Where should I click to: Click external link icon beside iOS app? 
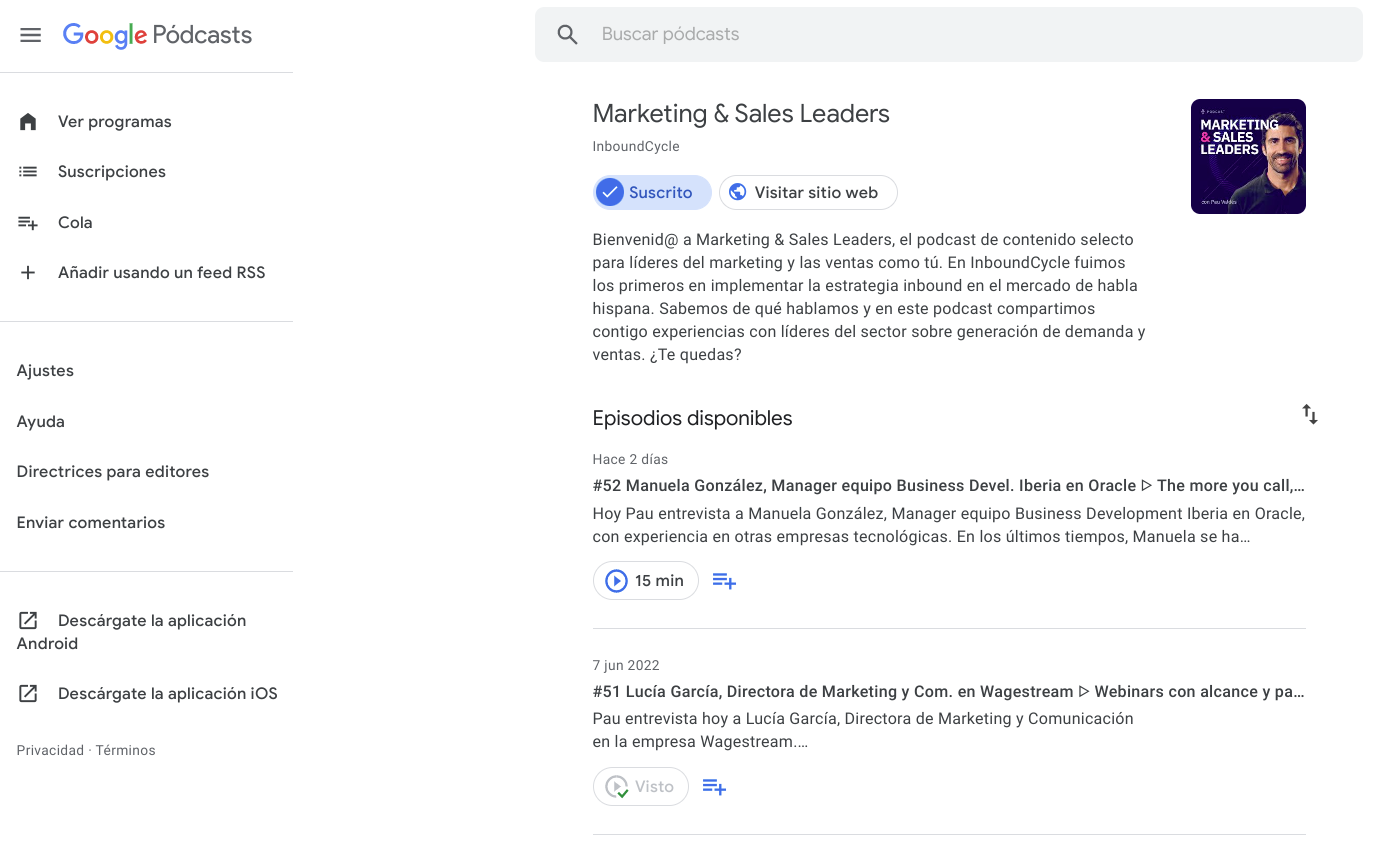click(x=28, y=694)
